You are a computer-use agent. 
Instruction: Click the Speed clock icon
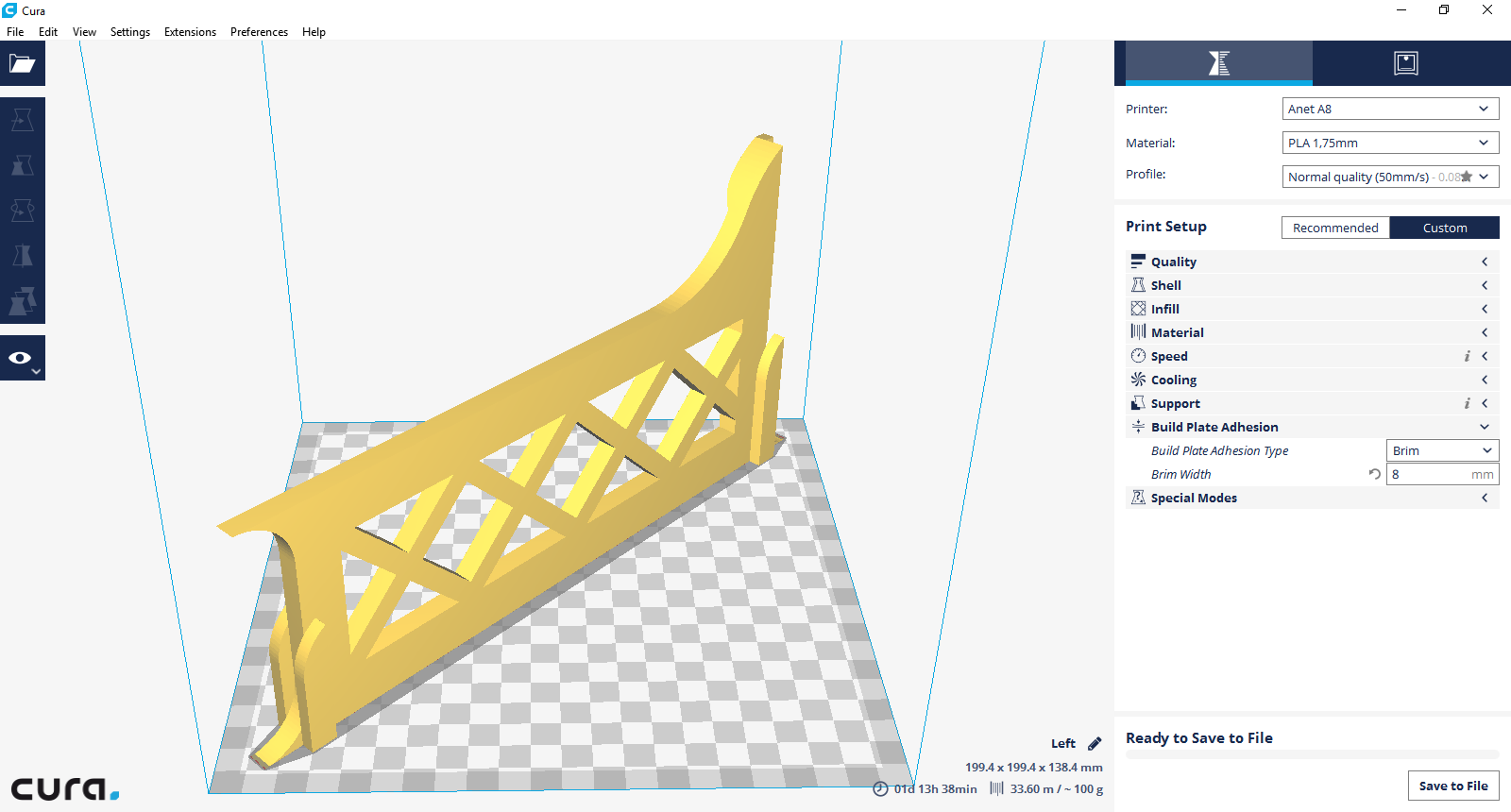coord(1138,356)
